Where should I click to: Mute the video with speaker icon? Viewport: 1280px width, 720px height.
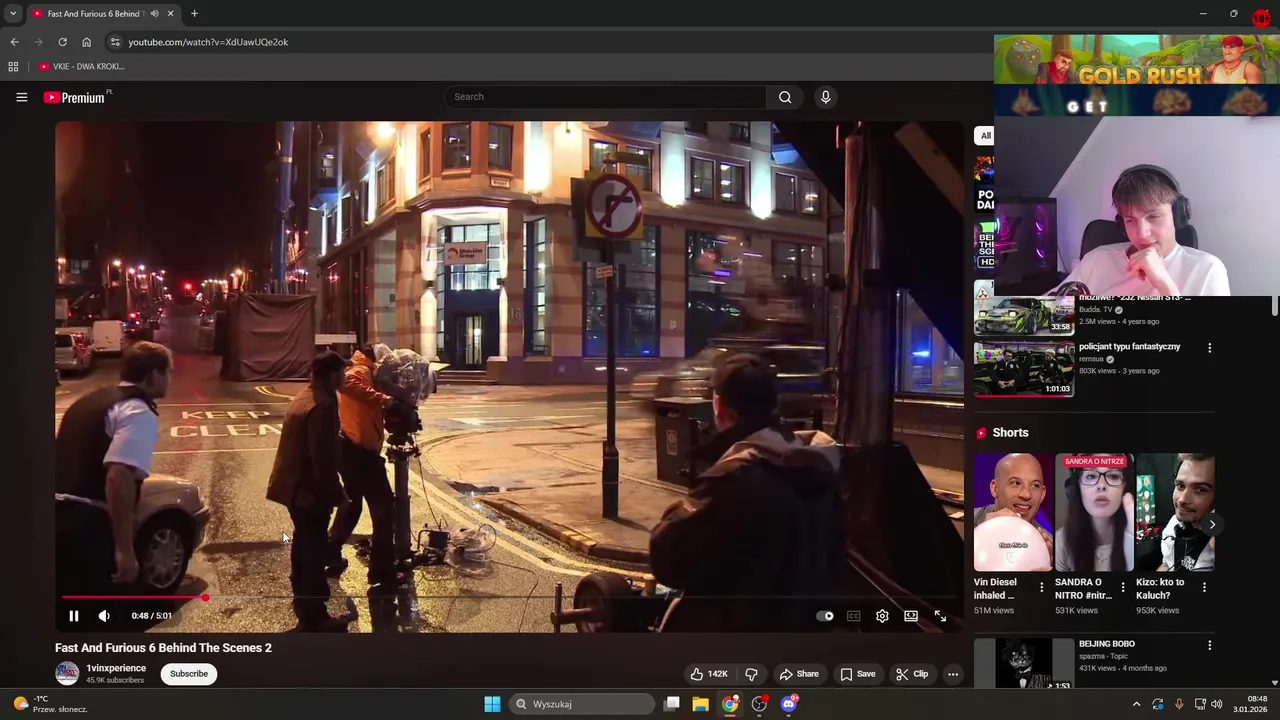(x=104, y=616)
